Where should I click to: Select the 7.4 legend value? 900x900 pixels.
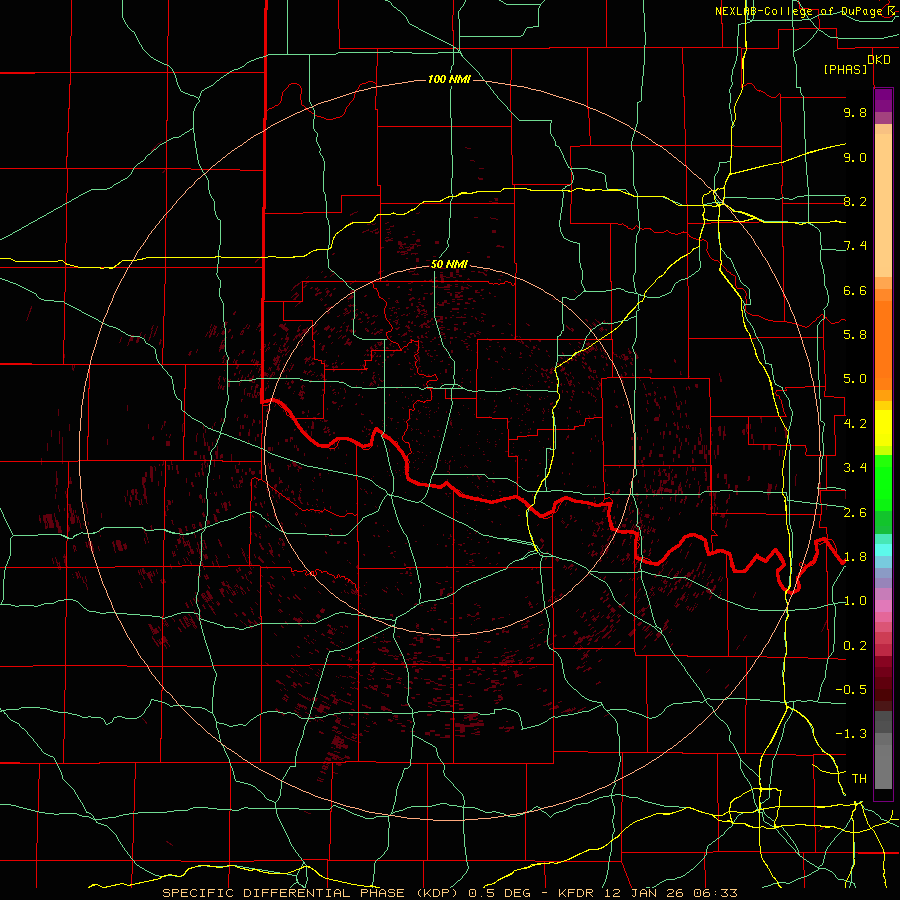(855, 246)
